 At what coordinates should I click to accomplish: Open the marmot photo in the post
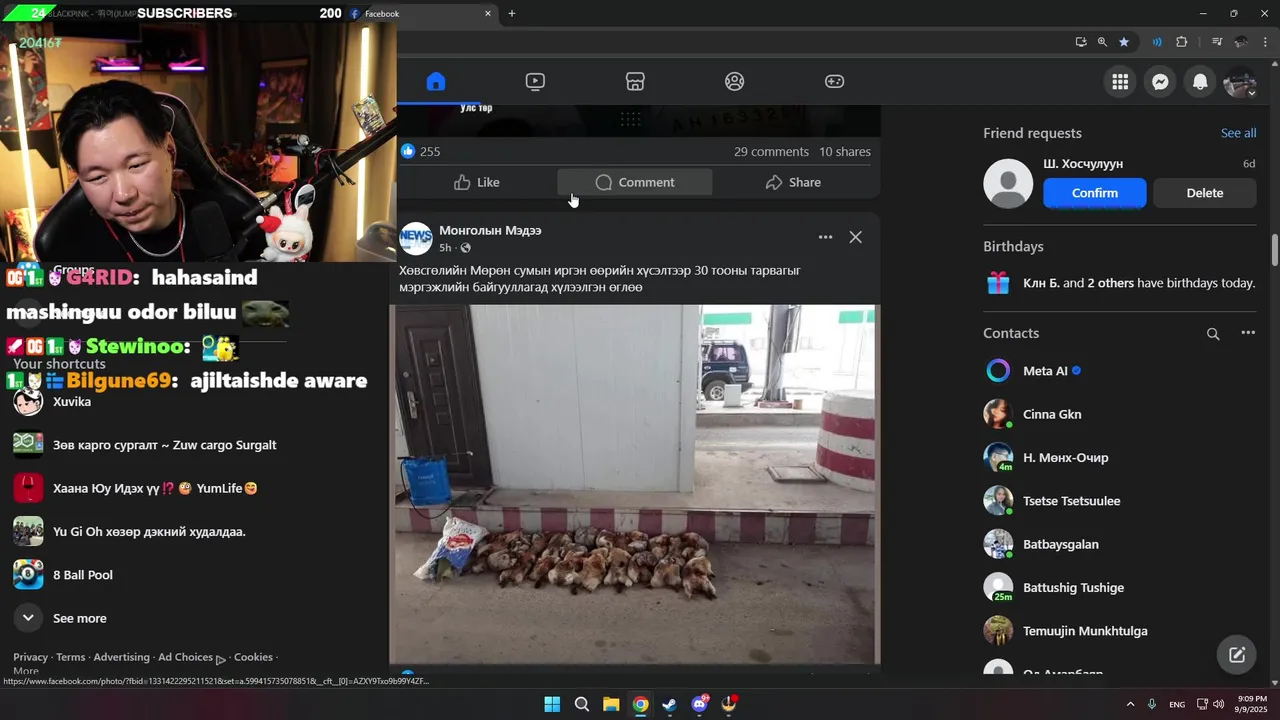634,484
